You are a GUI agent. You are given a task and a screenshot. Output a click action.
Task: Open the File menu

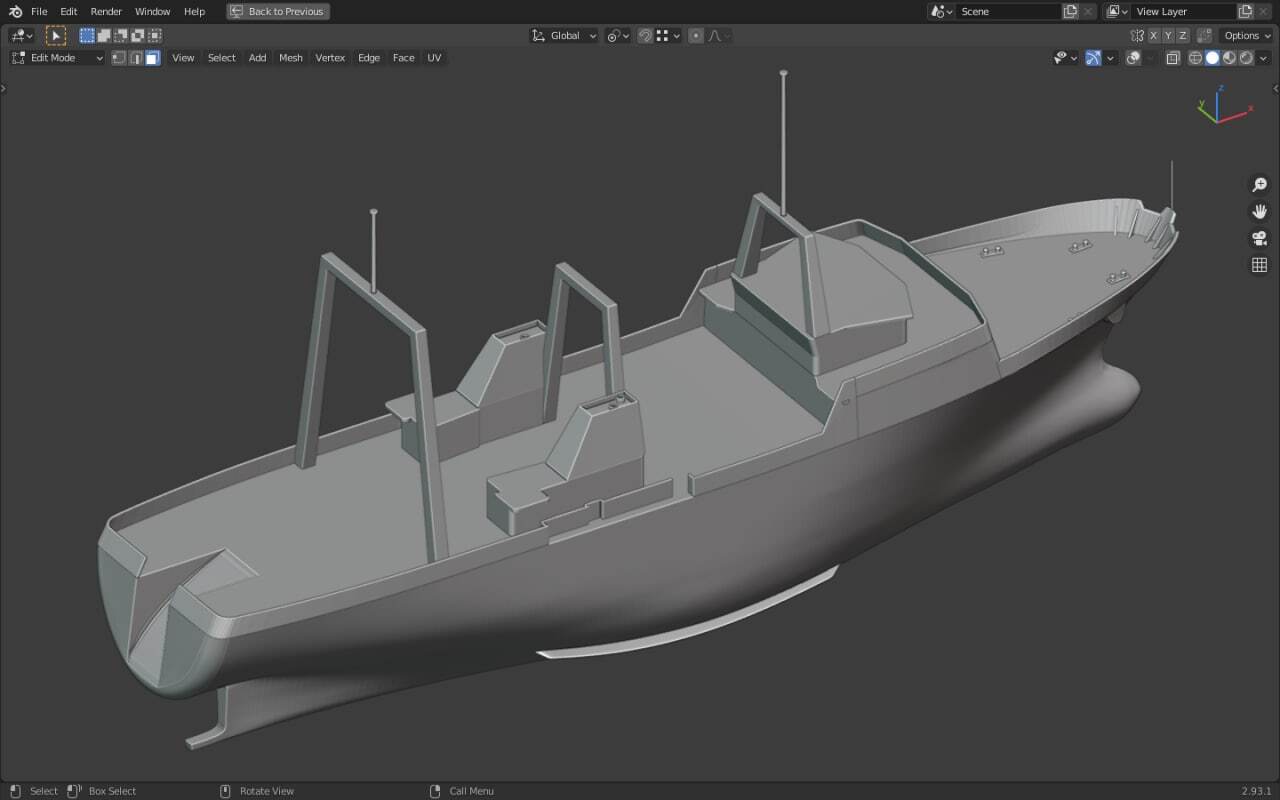[39, 11]
